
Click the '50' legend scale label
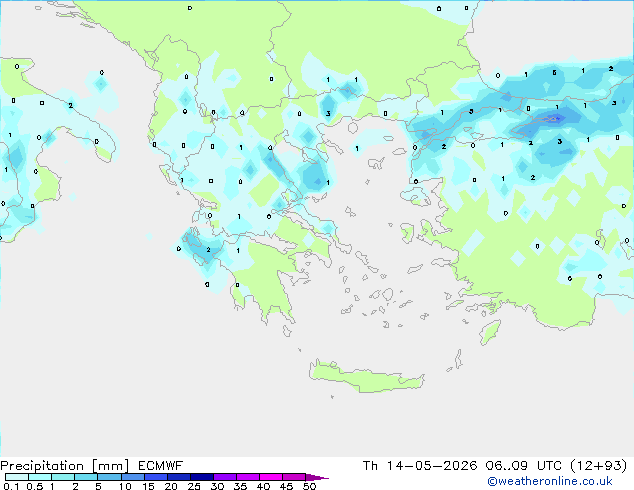pyautogui.click(x=309, y=486)
